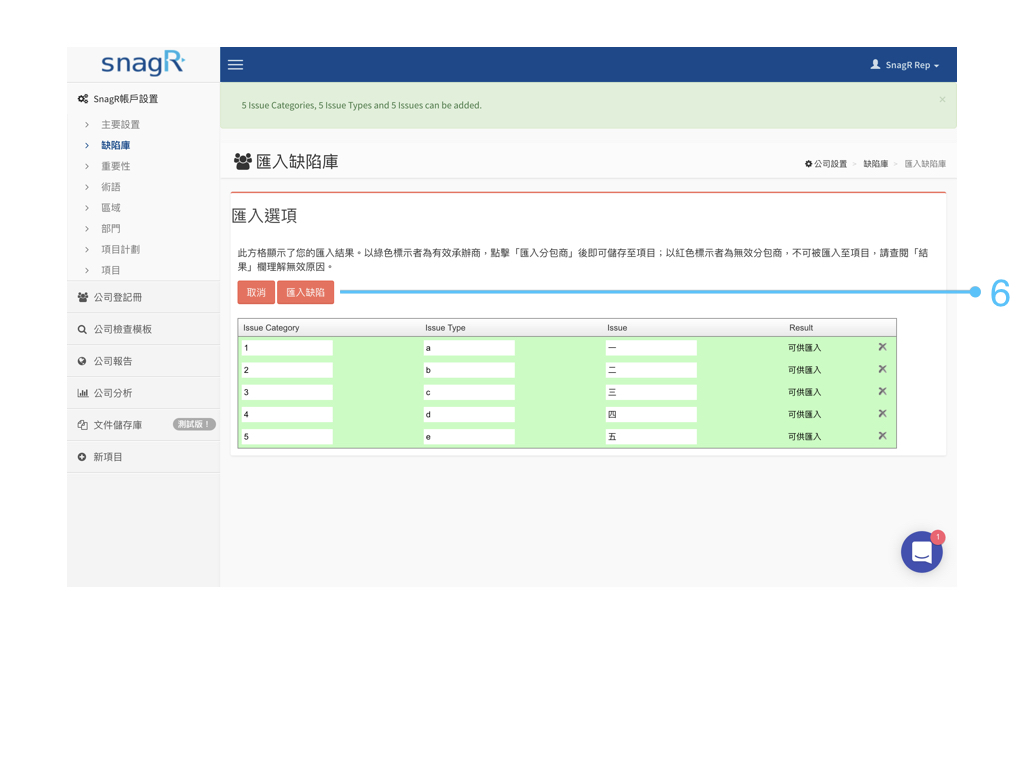Click the 公司分析 chart icon
This screenshot has width=1024, height=768.
[x=83, y=393]
